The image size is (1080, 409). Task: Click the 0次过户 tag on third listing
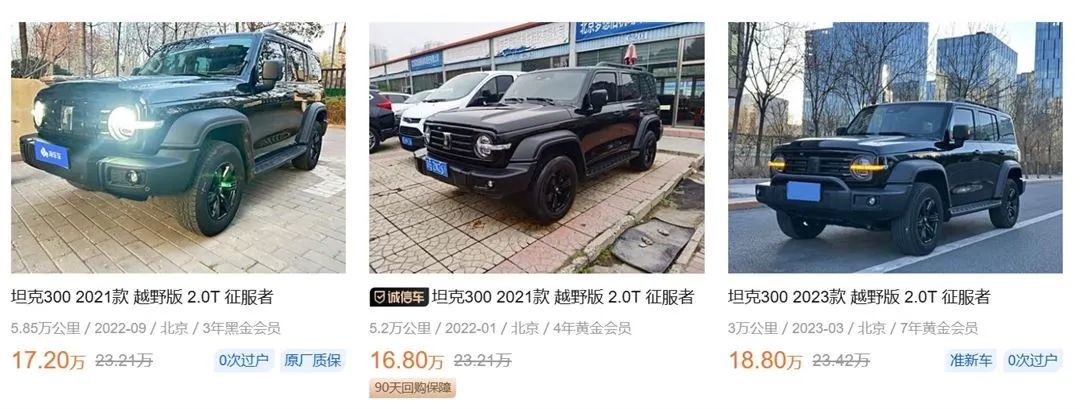(1032, 360)
